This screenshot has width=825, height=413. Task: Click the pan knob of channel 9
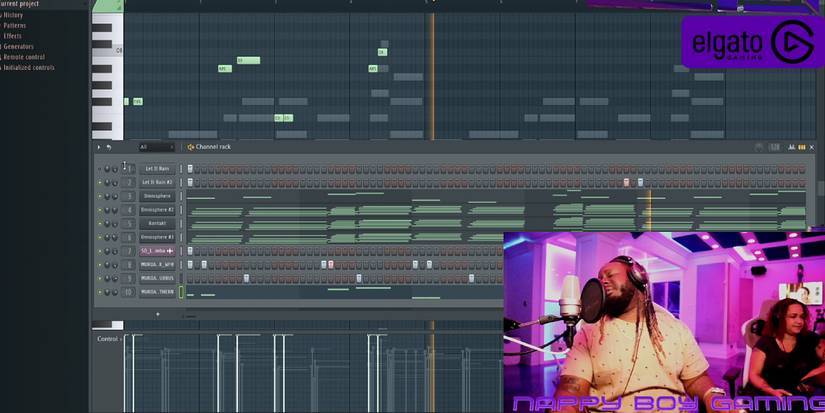107,279
